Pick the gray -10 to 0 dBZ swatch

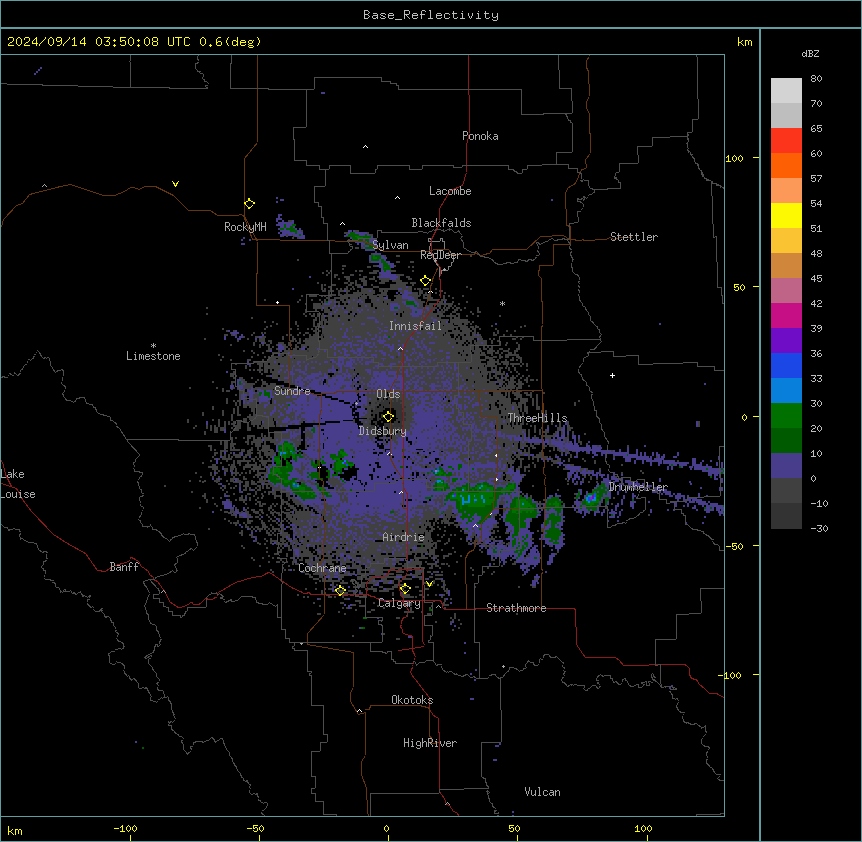[x=786, y=491]
